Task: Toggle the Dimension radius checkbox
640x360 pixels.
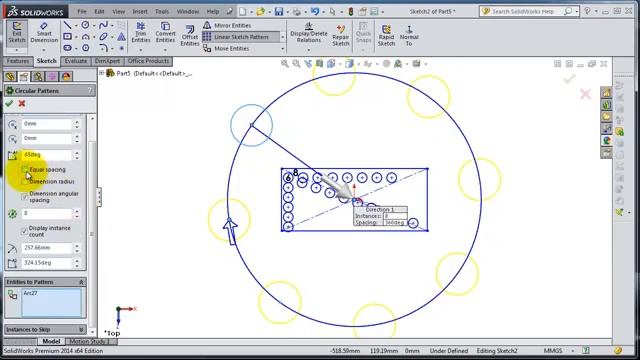Action: 24,181
